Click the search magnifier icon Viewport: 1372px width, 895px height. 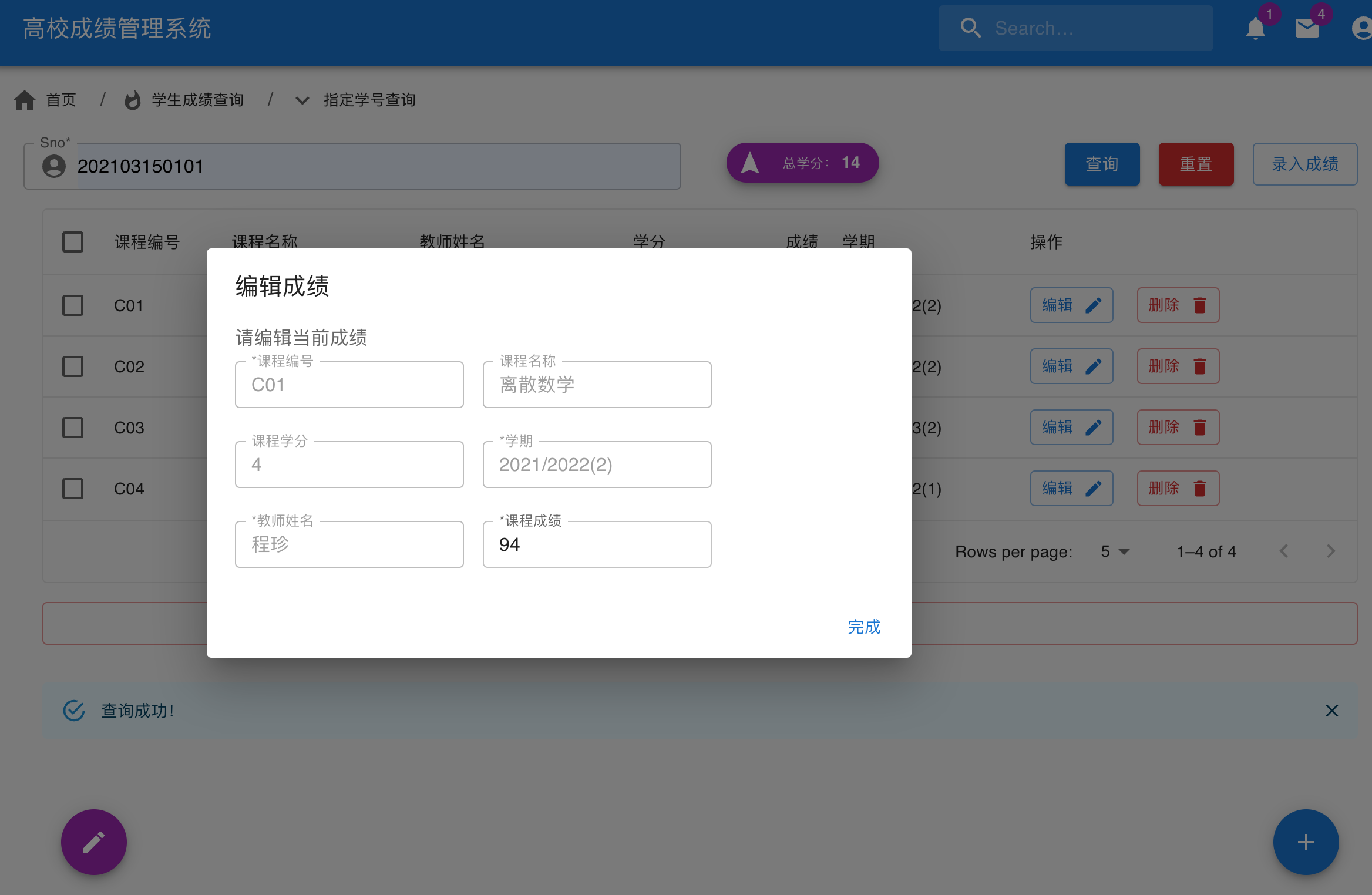(970, 28)
